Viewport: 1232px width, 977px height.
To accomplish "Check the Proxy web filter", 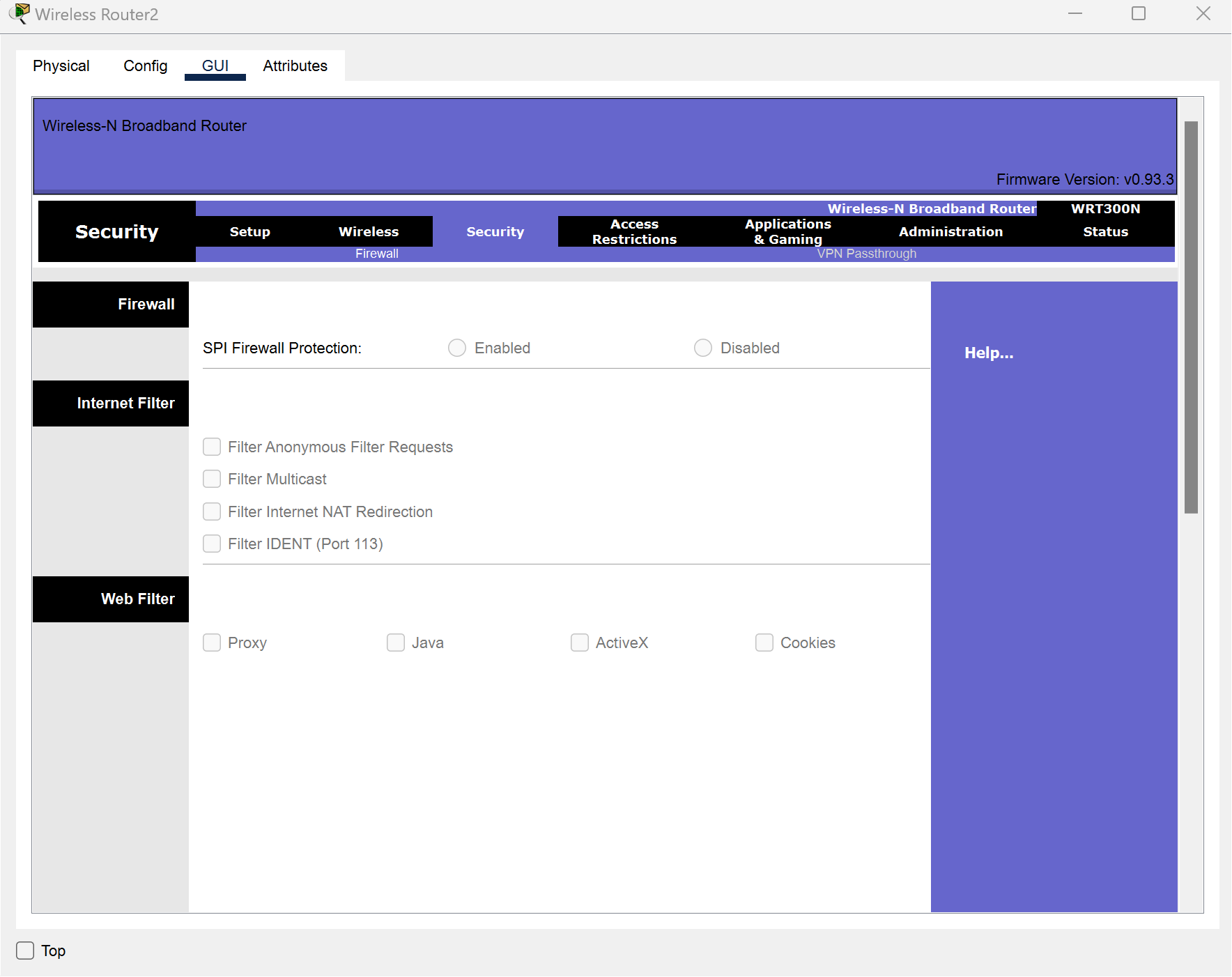I will pos(212,643).
